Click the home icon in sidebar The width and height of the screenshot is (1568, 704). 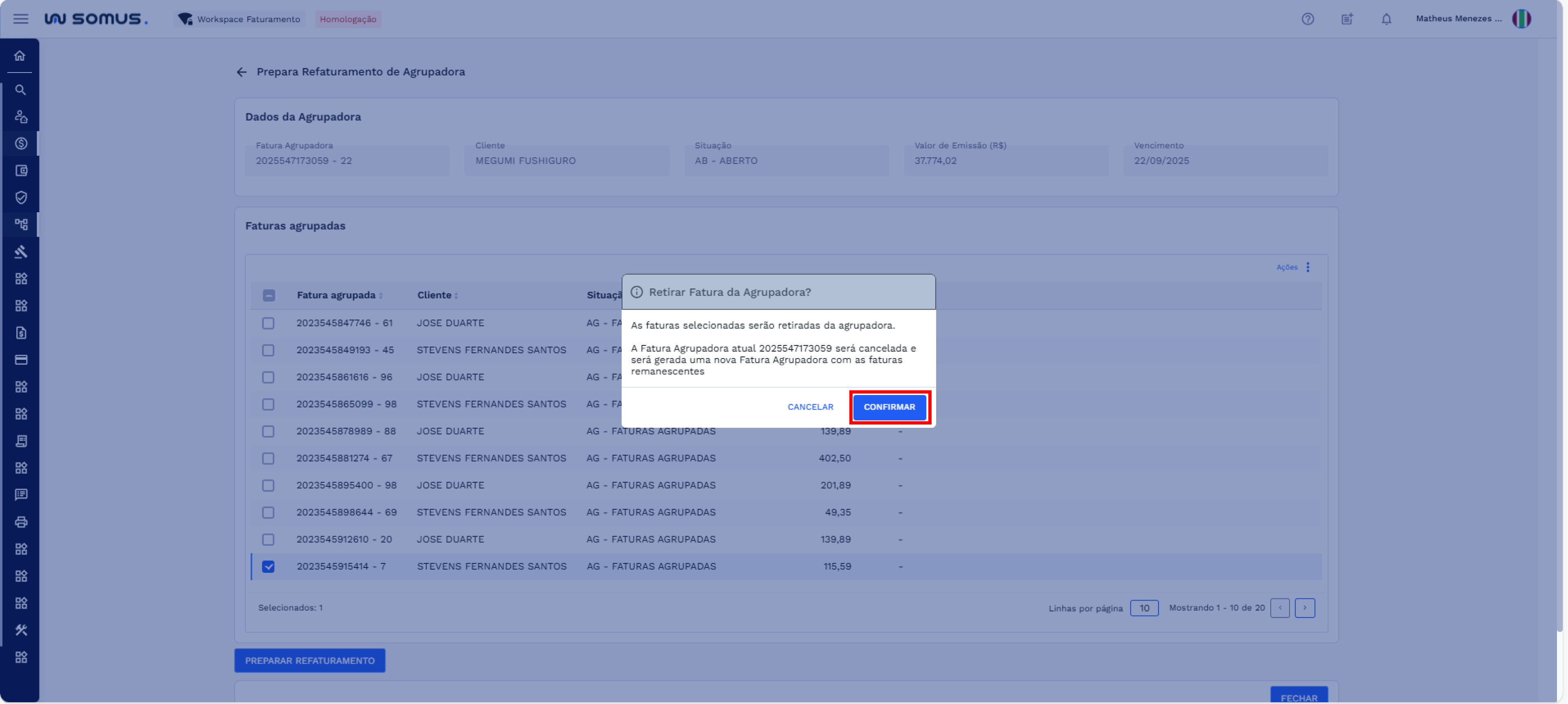20,56
